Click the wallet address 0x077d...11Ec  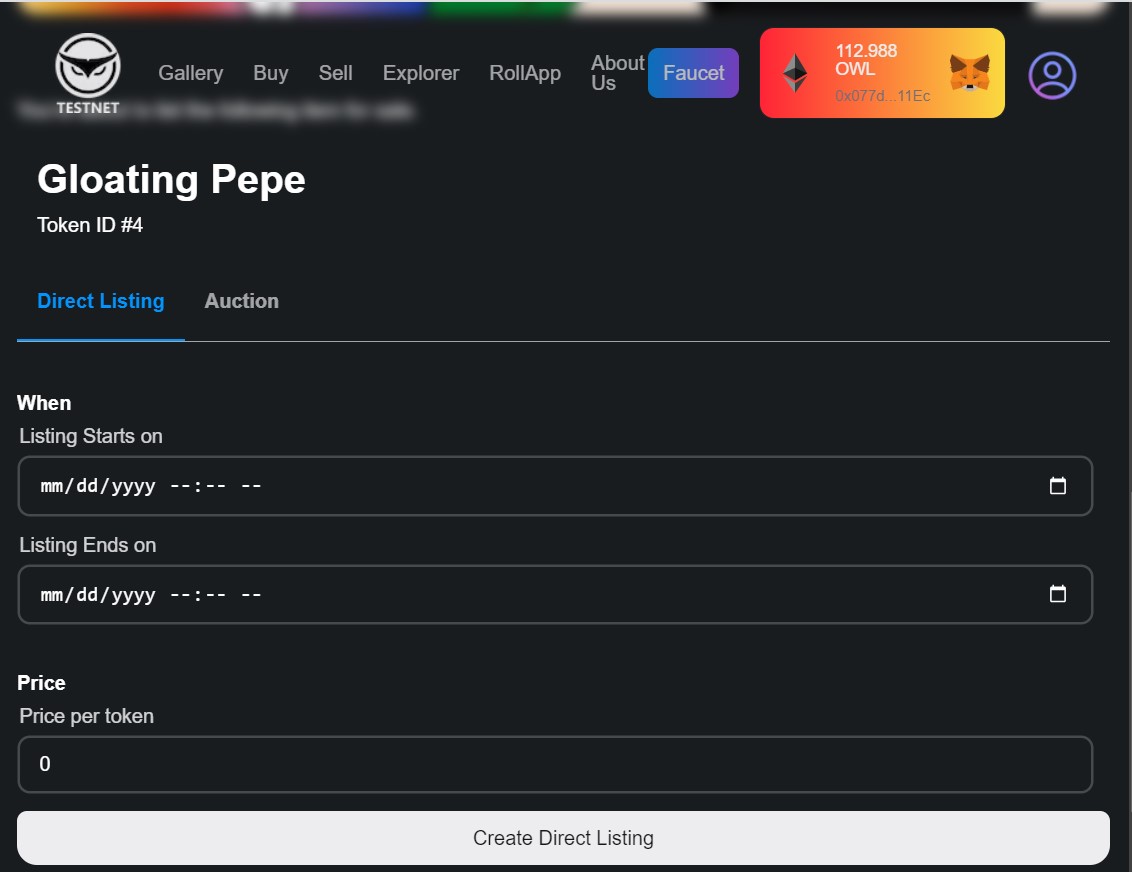882,97
